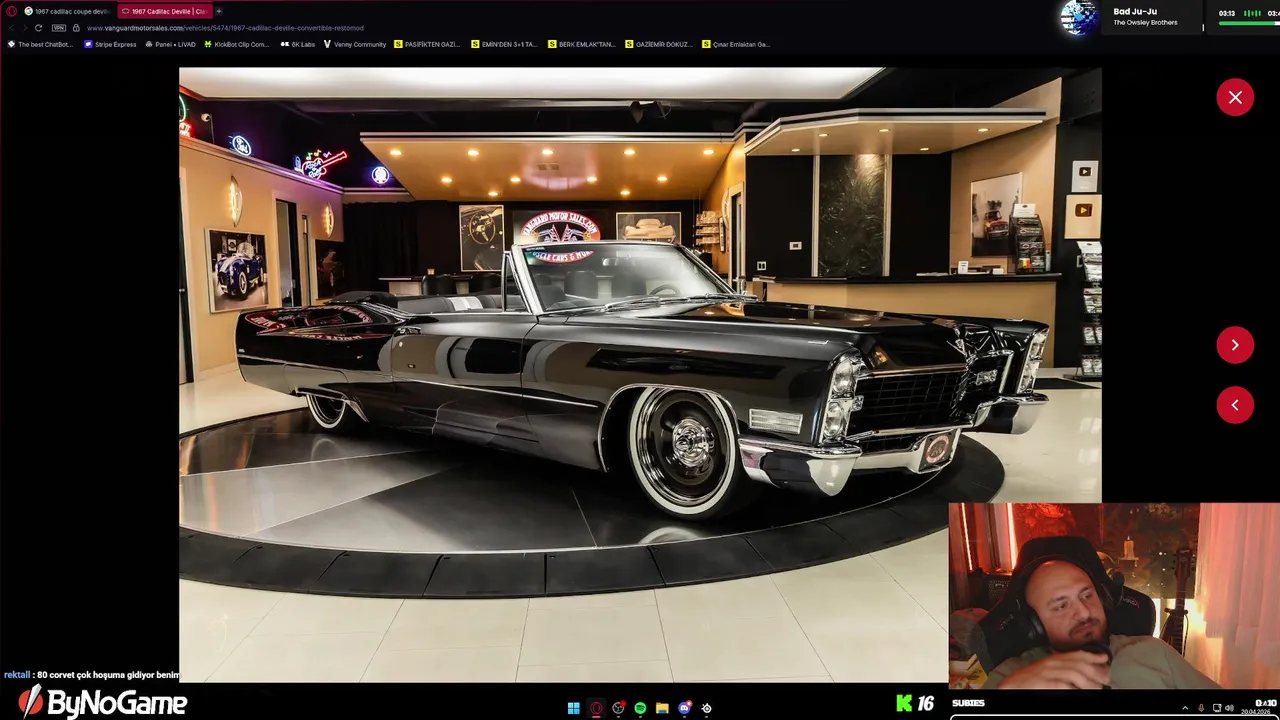Open the 'GAZİEMİR DOKUZ...' bookmark
The width and height of the screenshot is (1280, 720).
click(x=658, y=44)
